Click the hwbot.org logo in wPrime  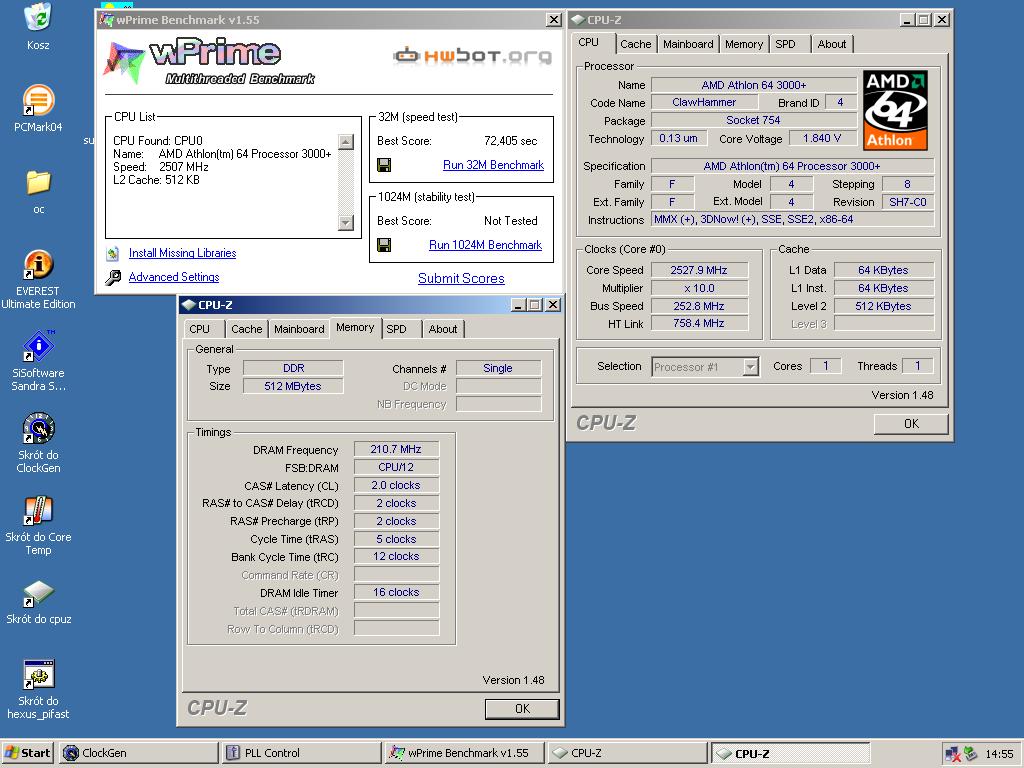click(x=472, y=56)
